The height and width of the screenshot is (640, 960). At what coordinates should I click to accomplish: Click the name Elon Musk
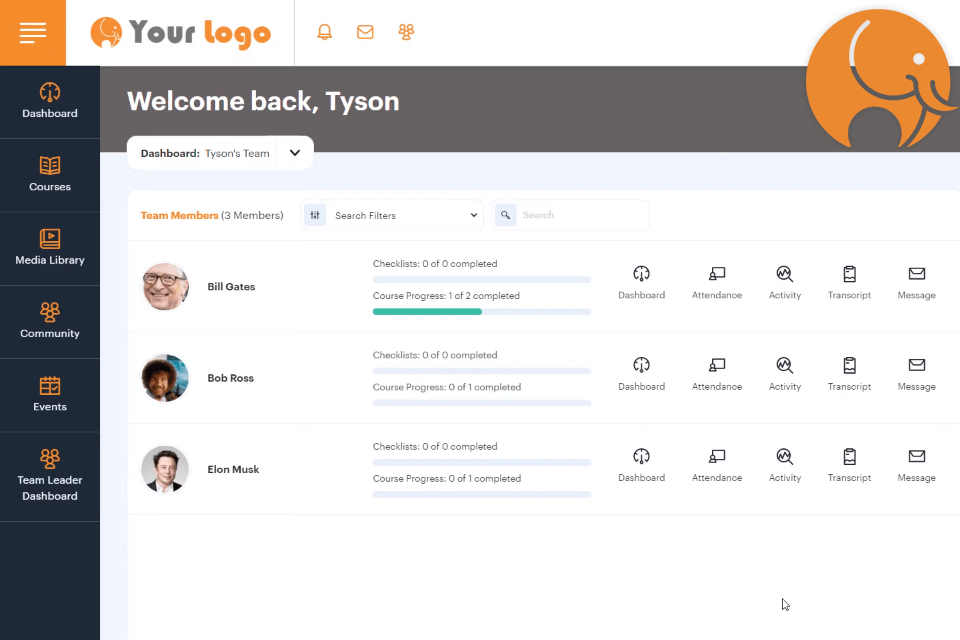[x=233, y=469]
